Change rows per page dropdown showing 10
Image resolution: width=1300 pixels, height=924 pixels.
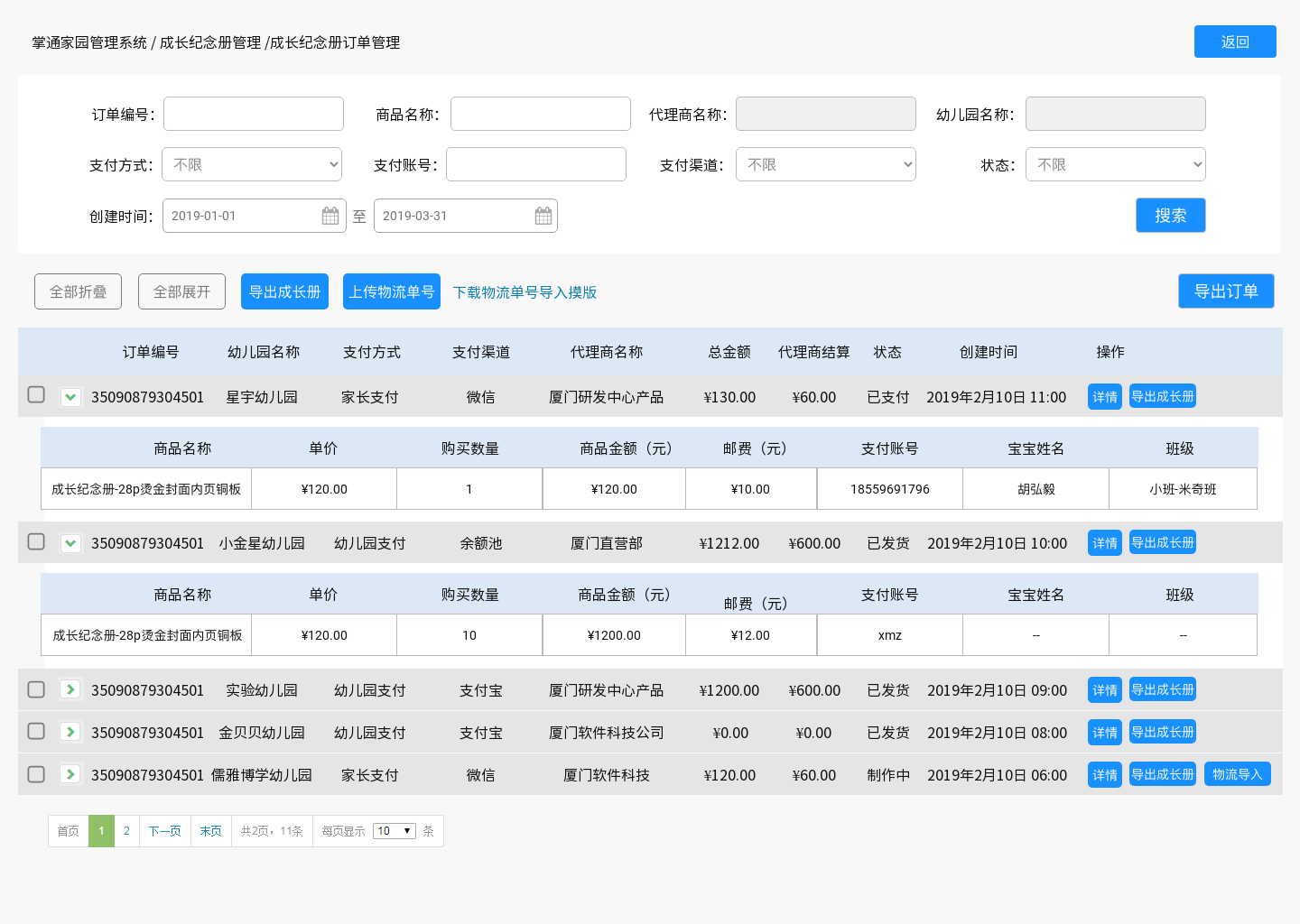(395, 831)
